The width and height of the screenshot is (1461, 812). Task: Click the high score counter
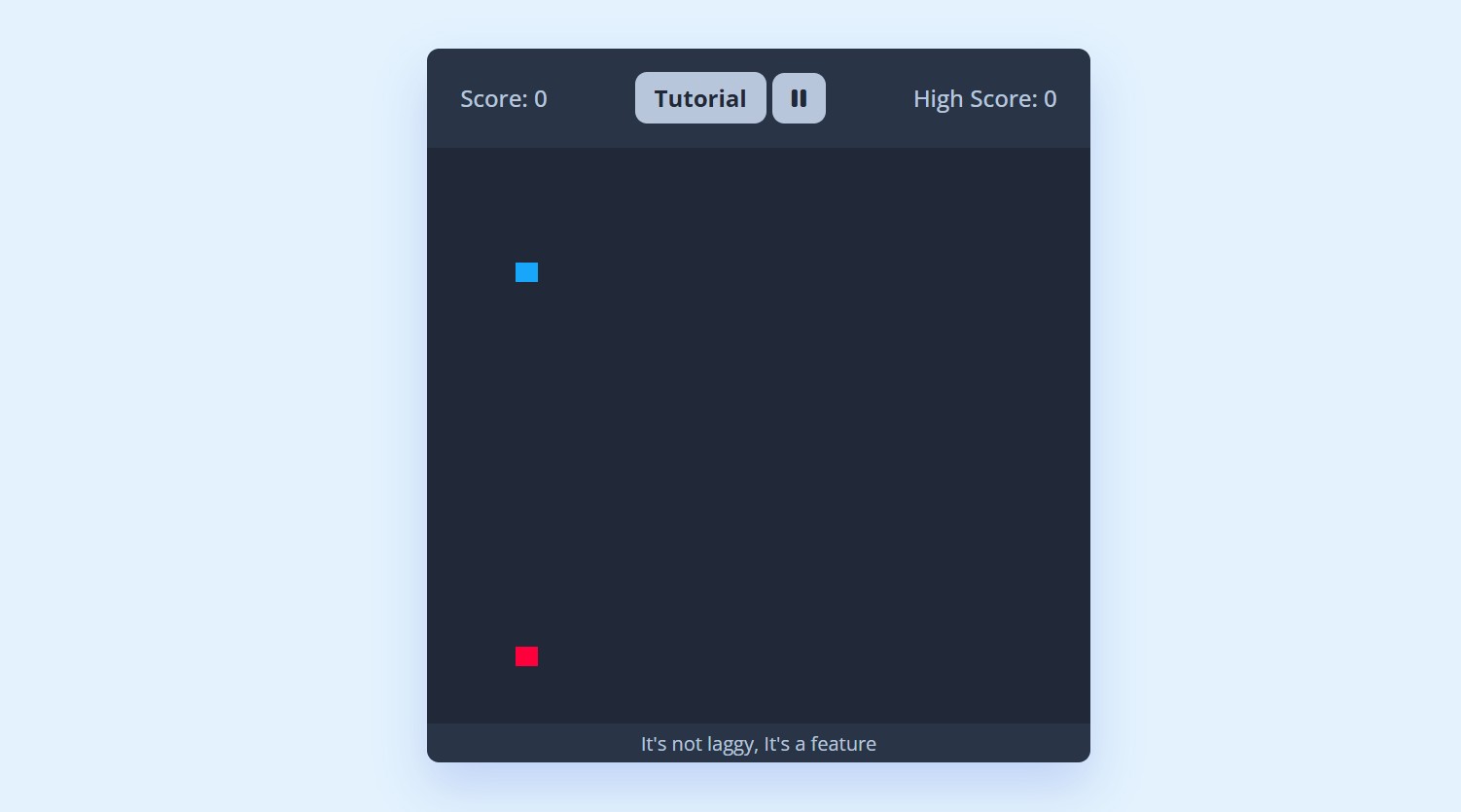984,99
